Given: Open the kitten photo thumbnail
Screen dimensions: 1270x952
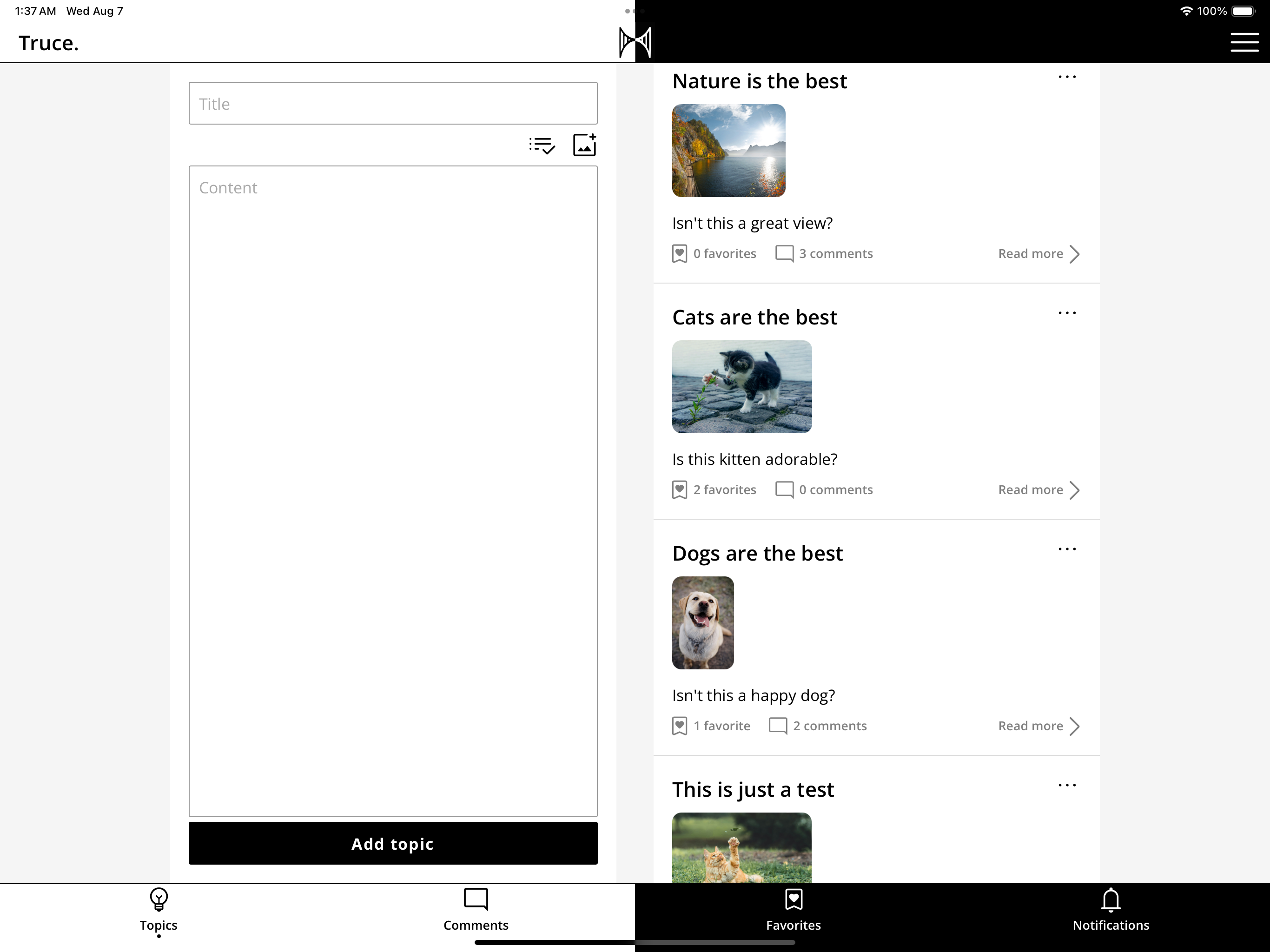Looking at the screenshot, I should [742, 386].
